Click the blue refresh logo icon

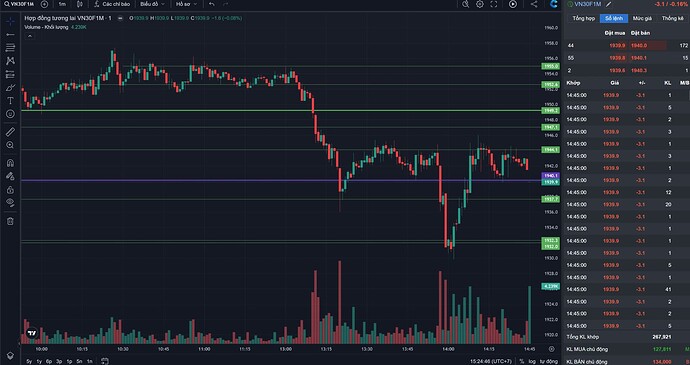[x=554, y=4]
